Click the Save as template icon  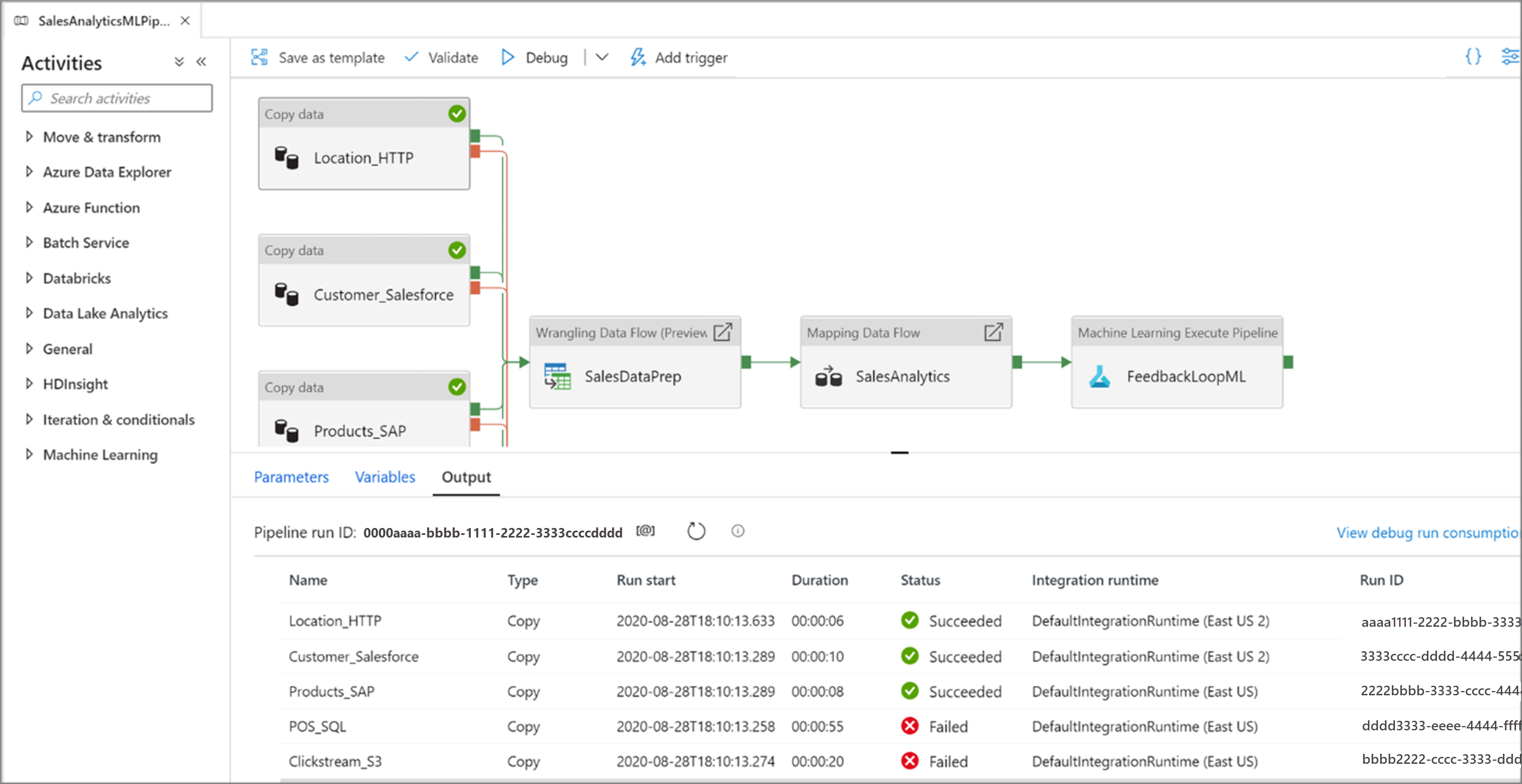(x=259, y=57)
